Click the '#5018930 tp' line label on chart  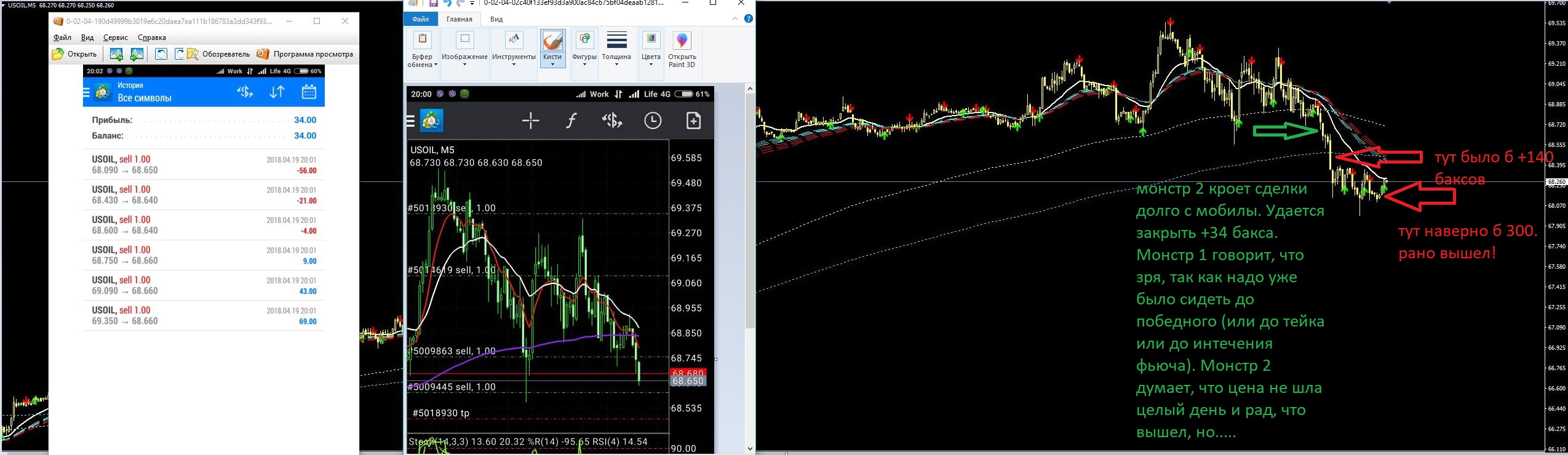coord(440,413)
